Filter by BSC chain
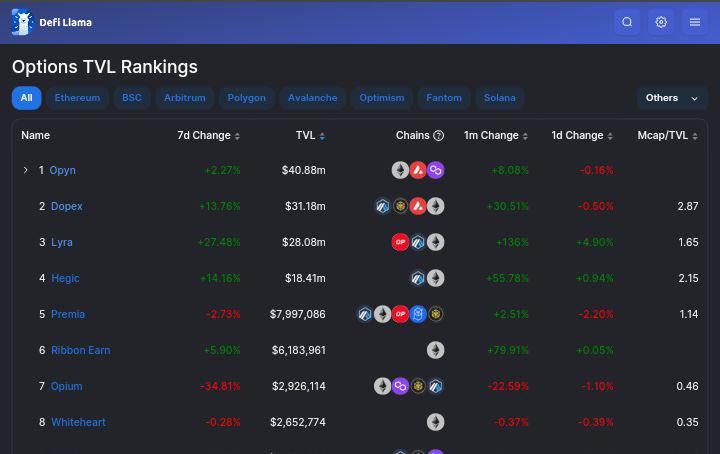Screen dimensions: 720x454 pos(132,98)
